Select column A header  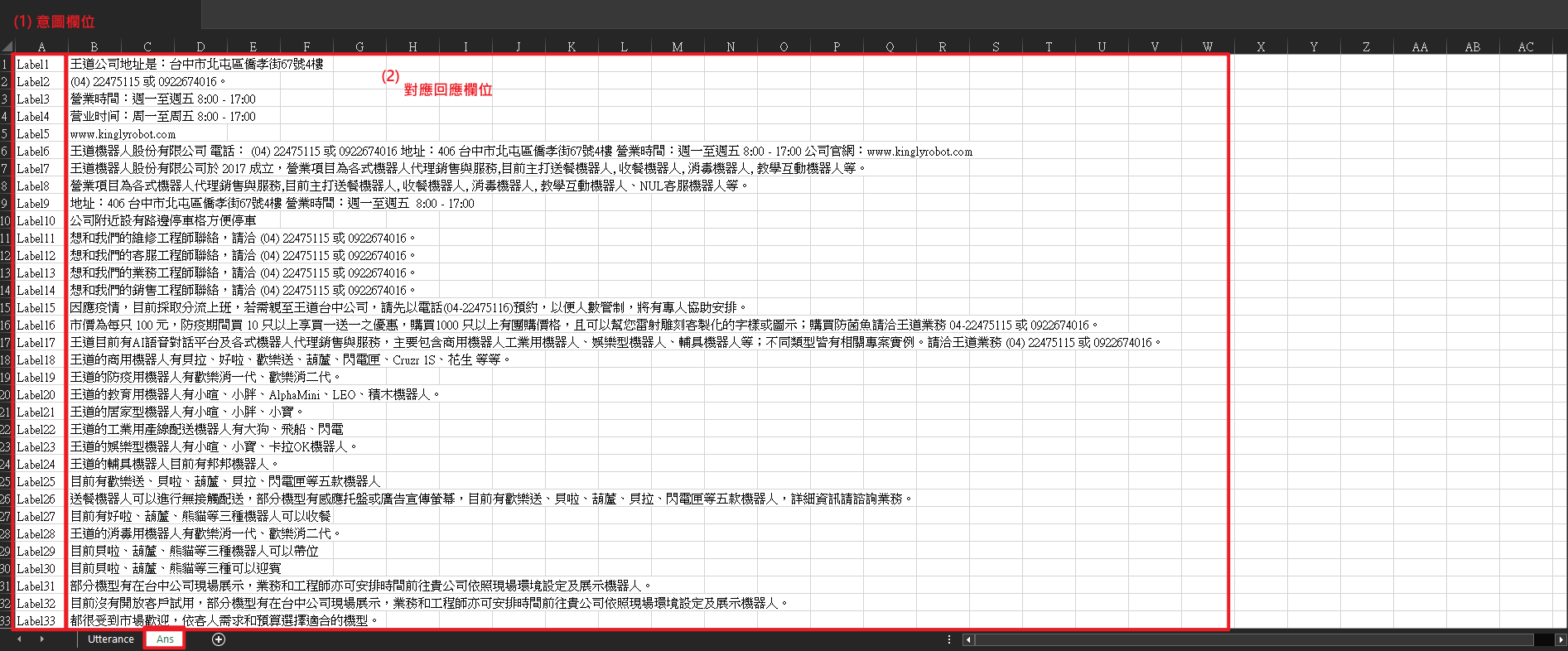click(x=41, y=47)
